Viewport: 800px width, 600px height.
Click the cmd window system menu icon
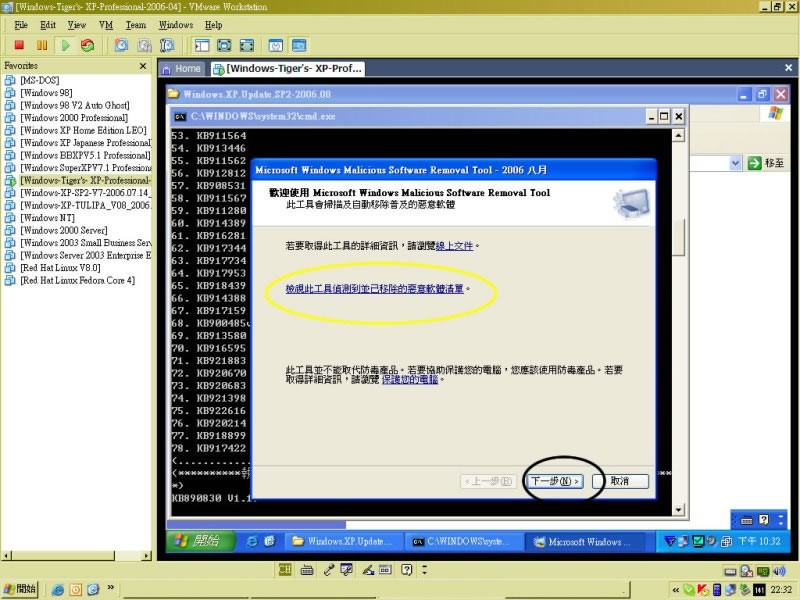tap(180, 116)
